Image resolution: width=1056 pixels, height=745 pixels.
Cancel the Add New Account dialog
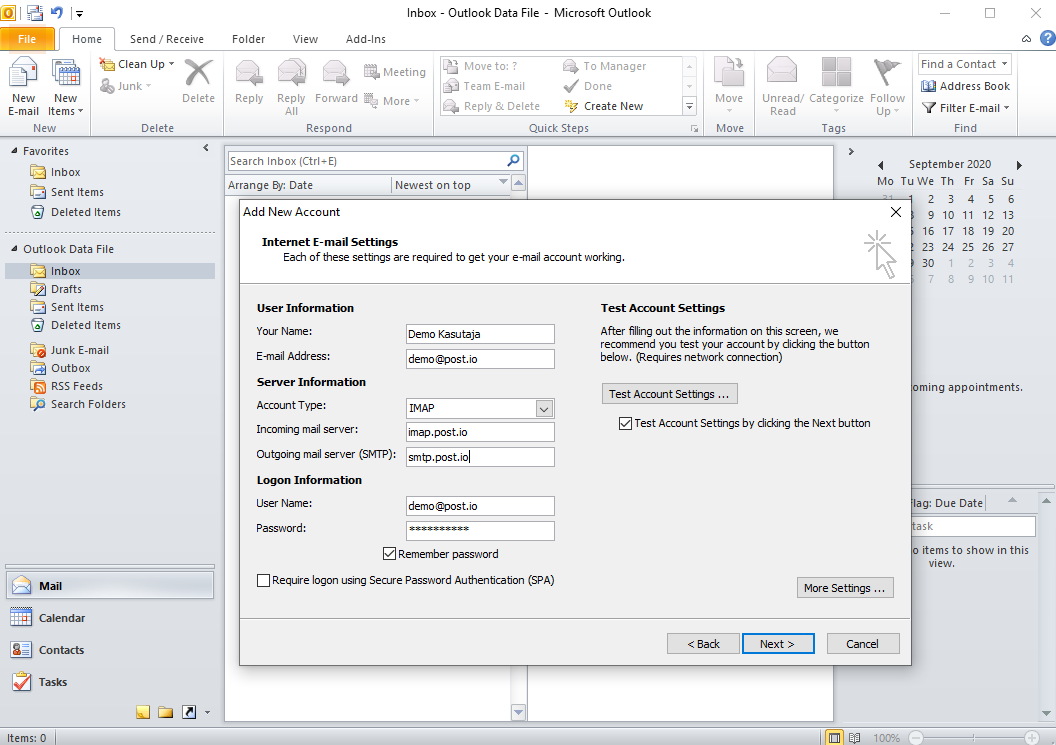point(863,643)
